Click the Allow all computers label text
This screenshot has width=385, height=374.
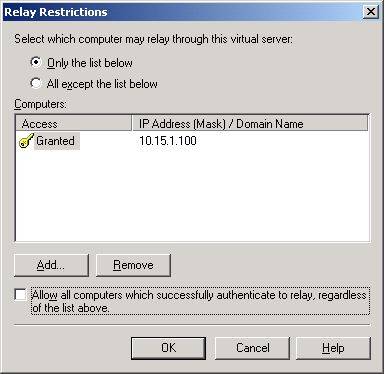tap(200, 301)
